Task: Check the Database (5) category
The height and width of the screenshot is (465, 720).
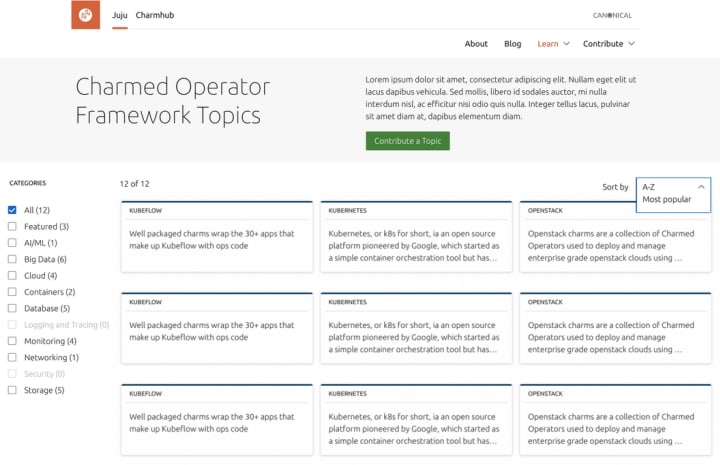Action: point(12,308)
